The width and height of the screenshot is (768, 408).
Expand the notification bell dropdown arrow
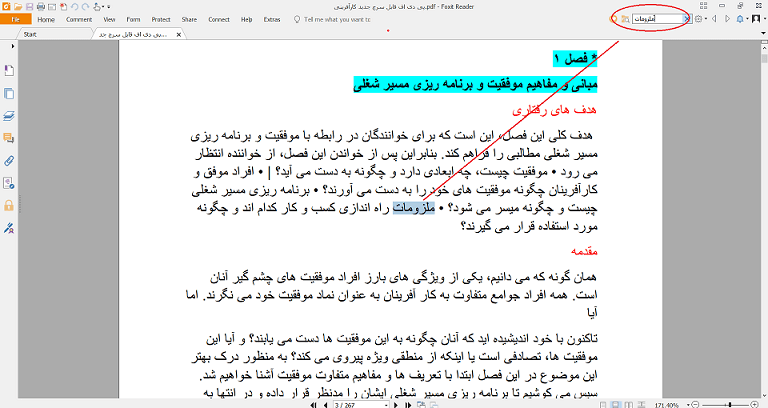click(x=747, y=19)
